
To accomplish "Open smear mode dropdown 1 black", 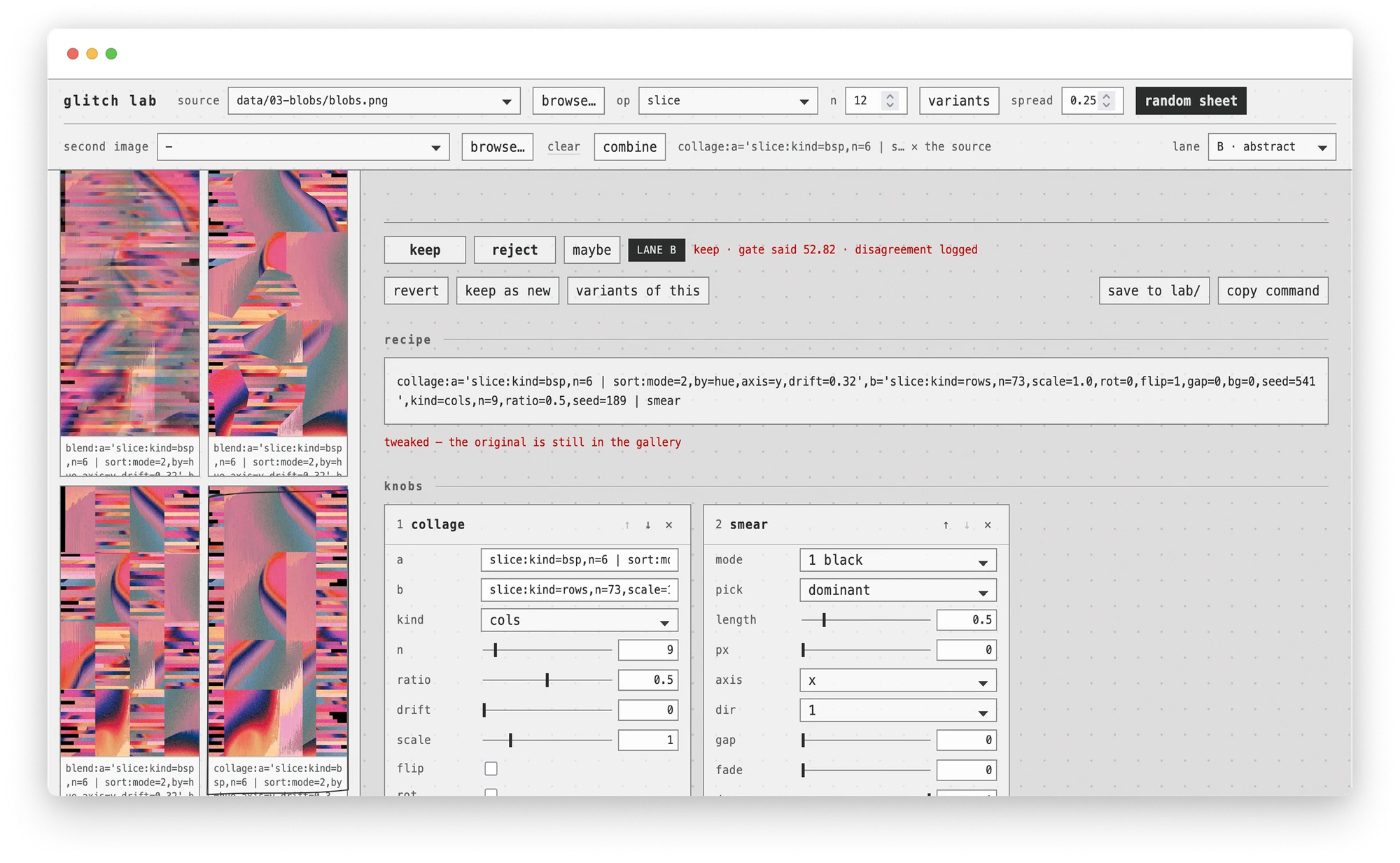I will pos(898,560).
